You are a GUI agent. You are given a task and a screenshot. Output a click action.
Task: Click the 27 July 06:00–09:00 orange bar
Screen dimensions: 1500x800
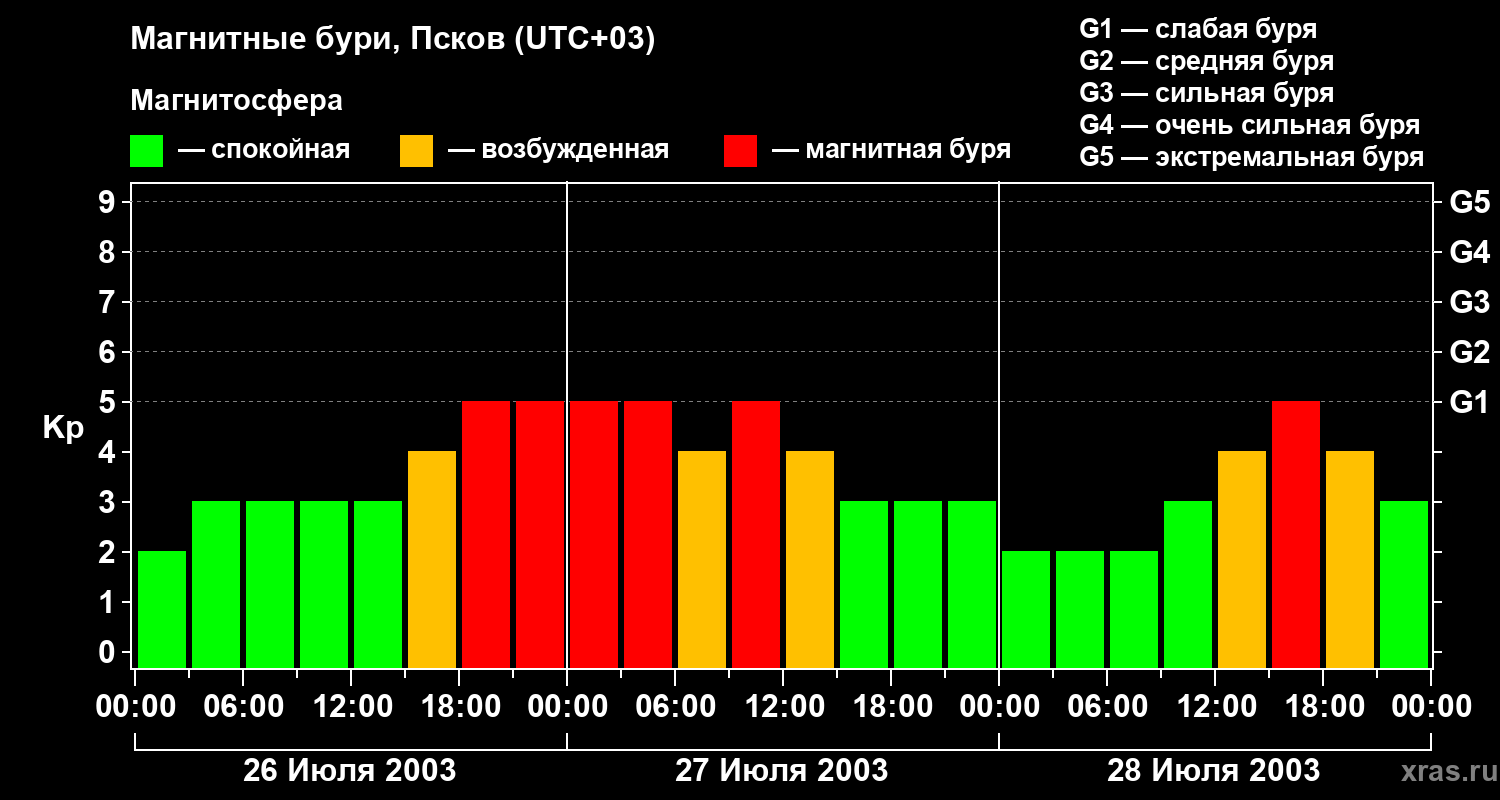(x=702, y=559)
